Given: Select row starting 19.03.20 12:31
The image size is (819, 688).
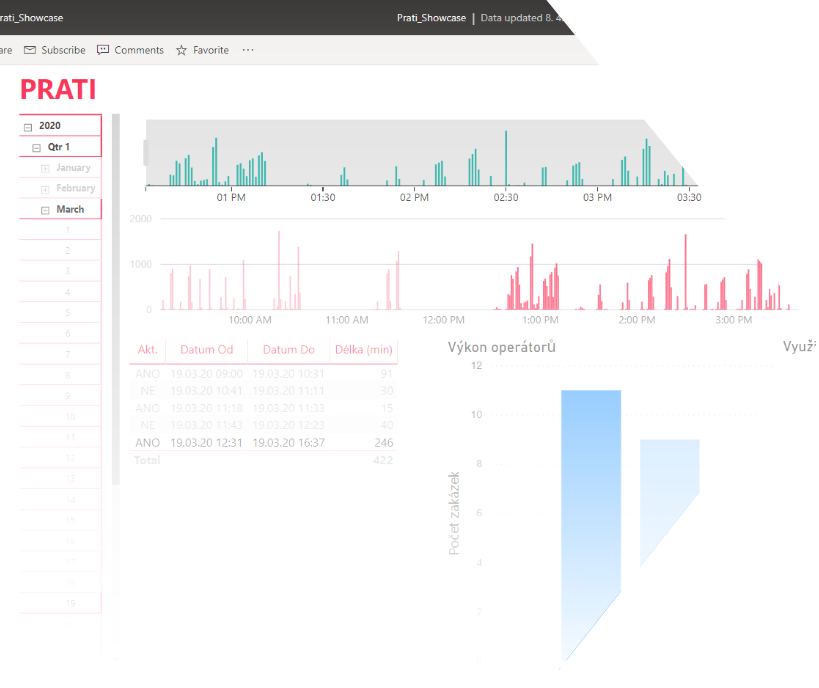Looking at the screenshot, I should (x=263, y=442).
